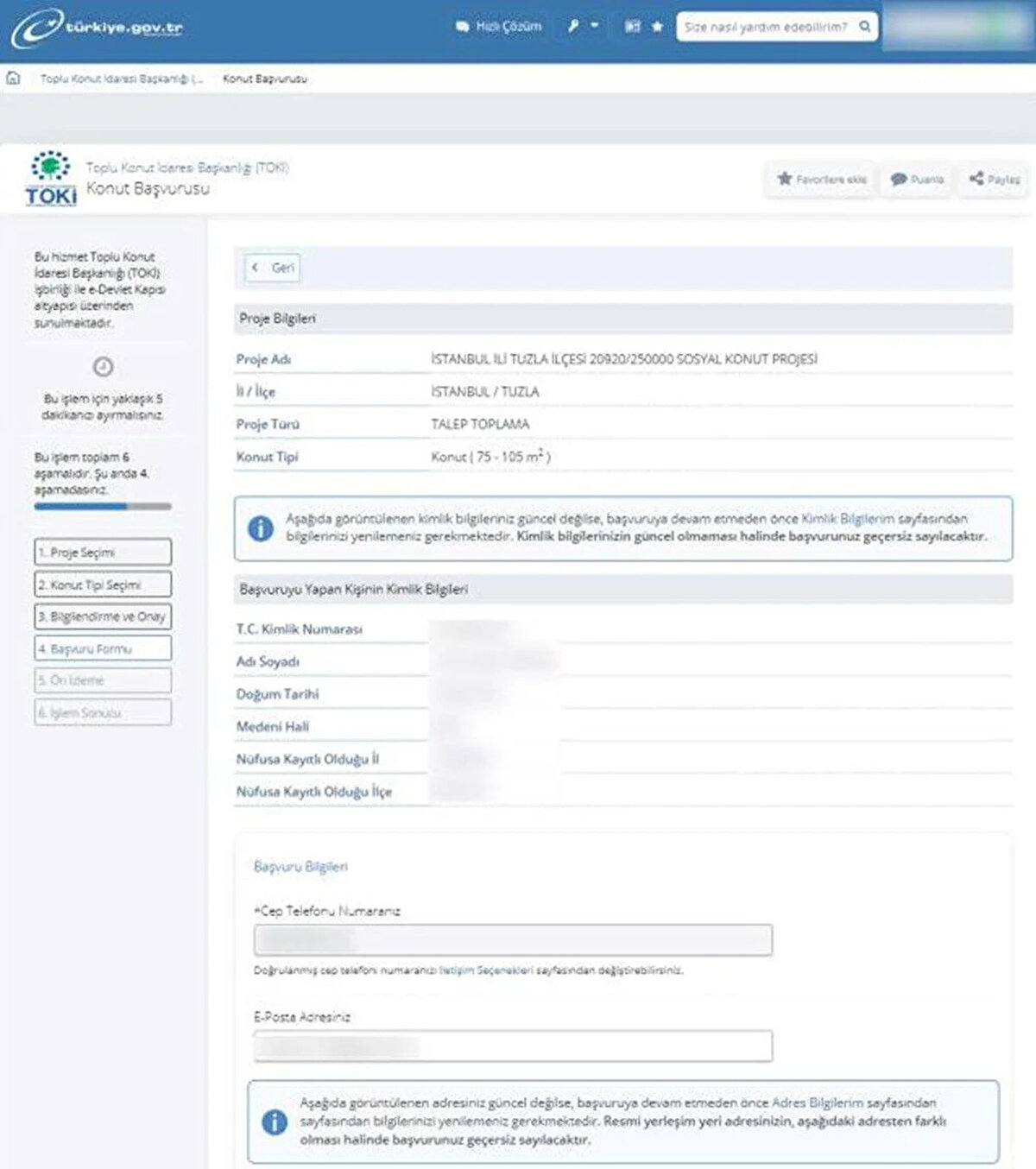Go to home via breadcrumb house icon
This screenshot has width=1036, height=1169.
13,79
